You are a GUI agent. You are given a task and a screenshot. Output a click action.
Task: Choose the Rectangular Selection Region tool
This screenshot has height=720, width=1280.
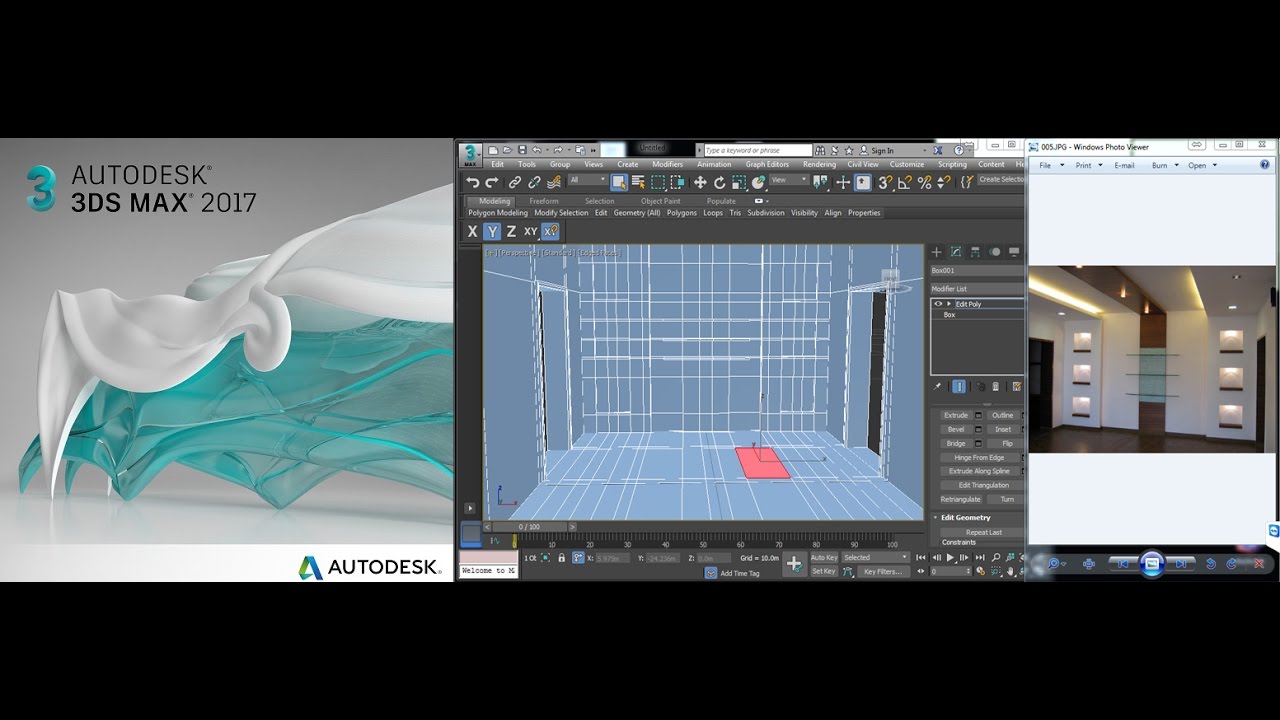658,183
